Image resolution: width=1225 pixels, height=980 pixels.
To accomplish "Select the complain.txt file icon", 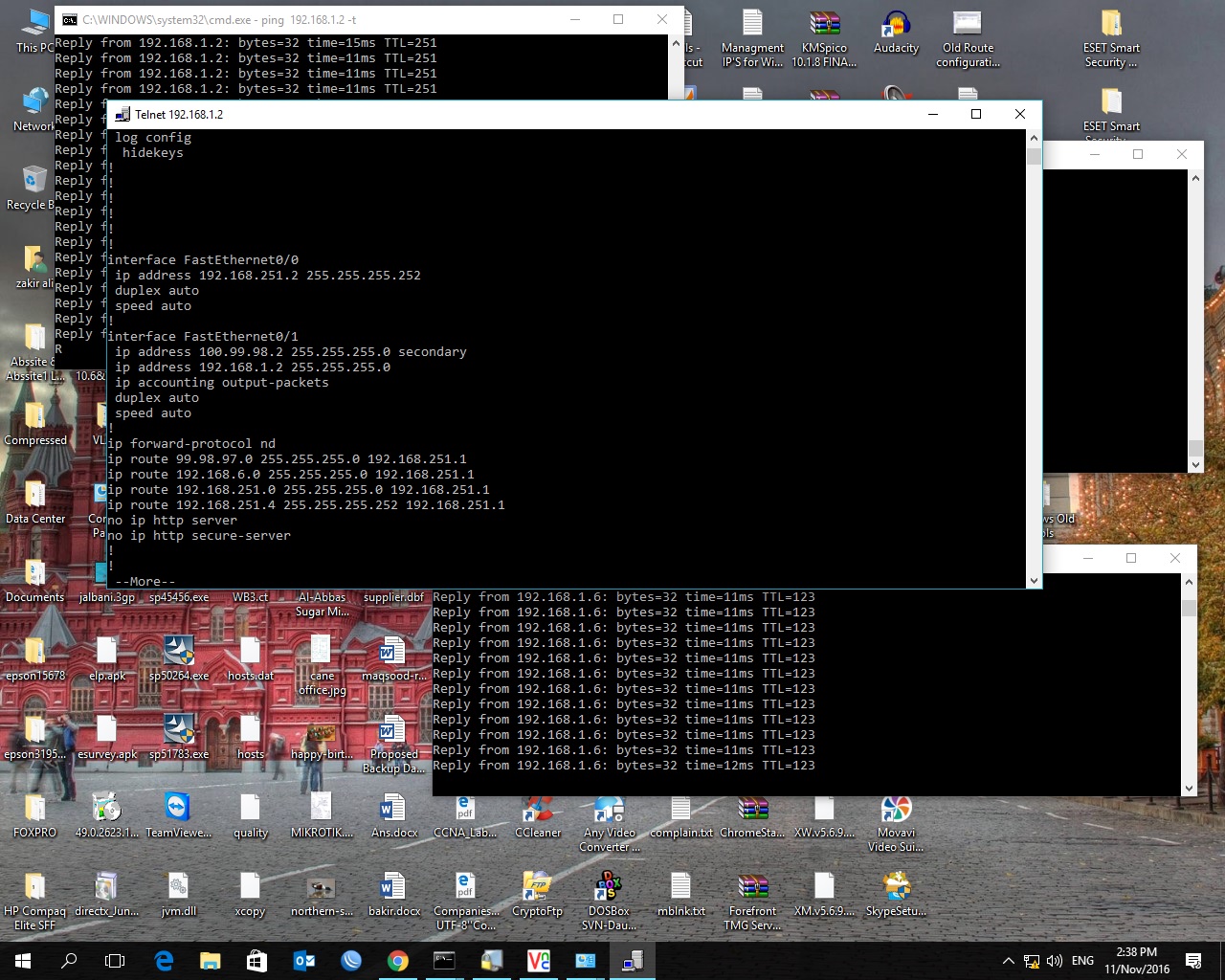I will tap(681, 815).
